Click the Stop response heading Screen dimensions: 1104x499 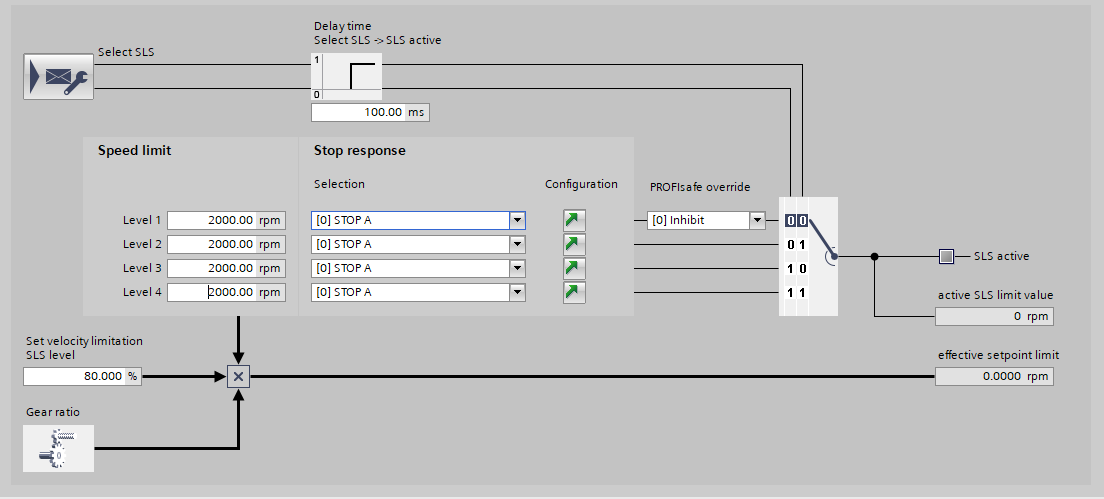[360, 151]
